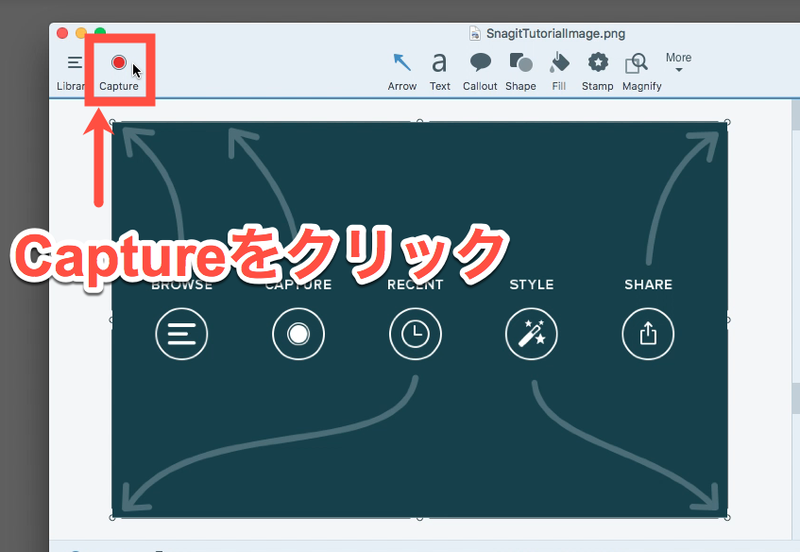Image resolution: width=800 pixels, height=552 pixels.
Task: Click the Capture circle icon in image
Action: click(x=298, y=334)
